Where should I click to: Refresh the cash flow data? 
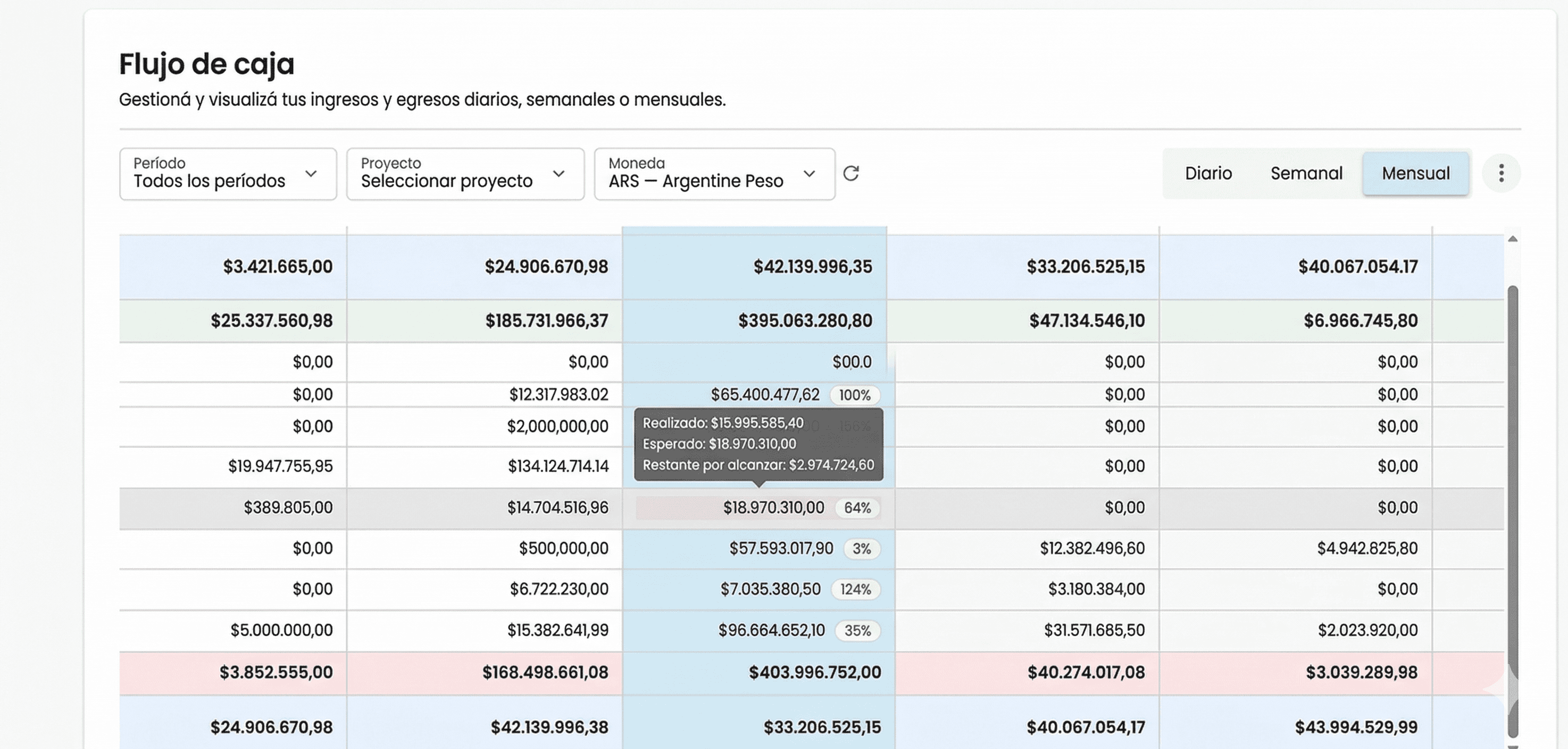pyautogui.click(x=852, y=173)
